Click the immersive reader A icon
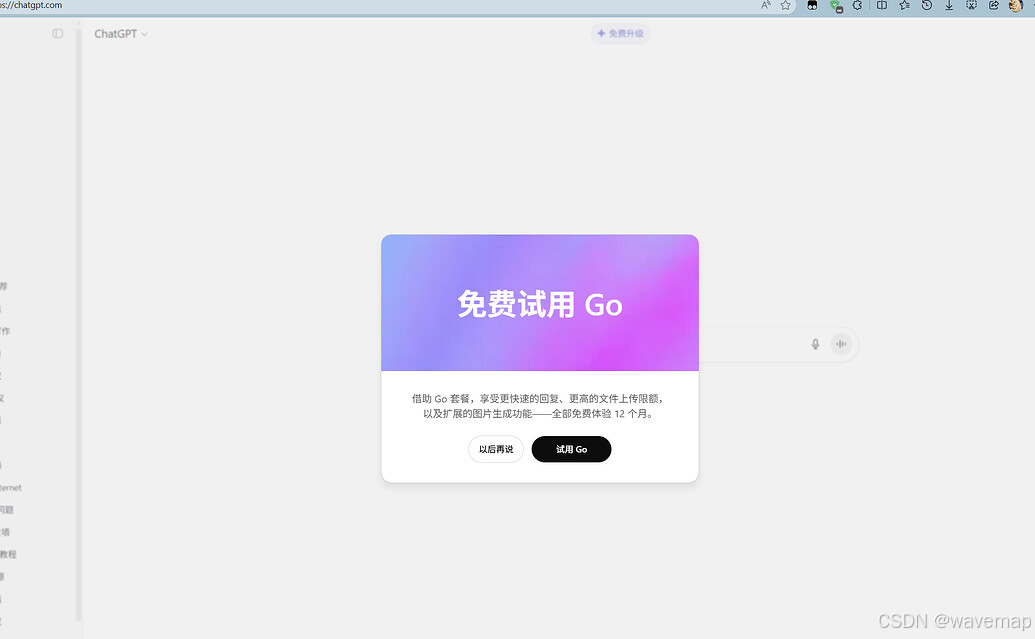Image resolution: width=1035 pixels, height=639 pixels. (x=764, y=6)
